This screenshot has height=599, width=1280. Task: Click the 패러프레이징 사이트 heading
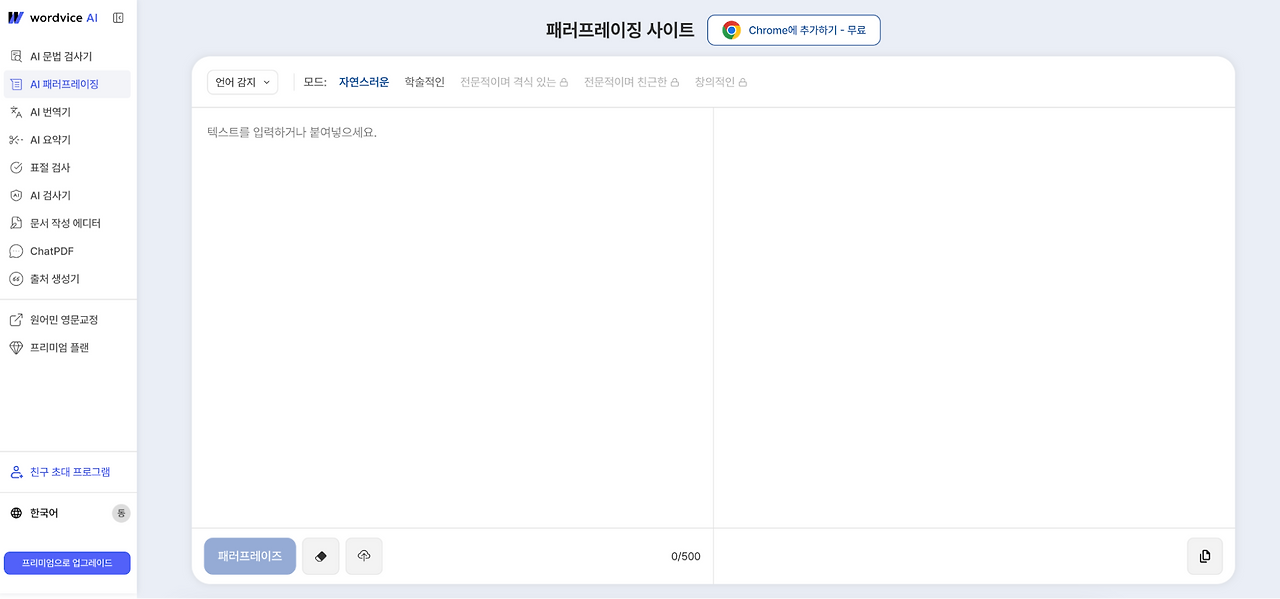click(x=620, y=30)
